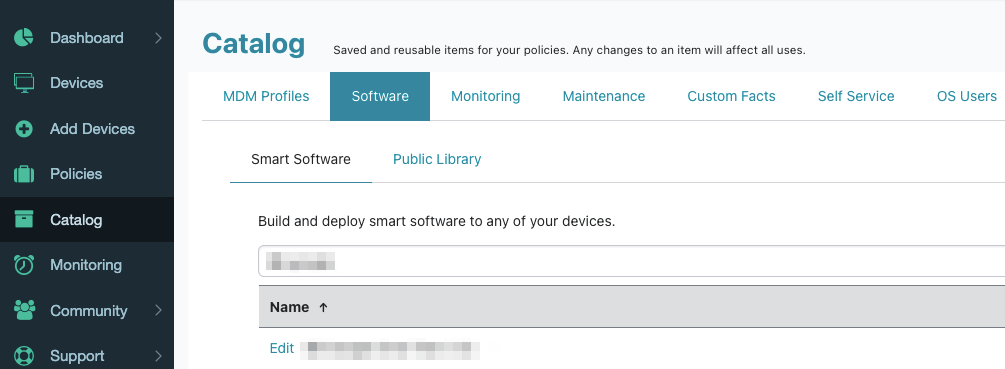
Task: Click the Monitoring alarm clock icon
Action: pos(24,265)
